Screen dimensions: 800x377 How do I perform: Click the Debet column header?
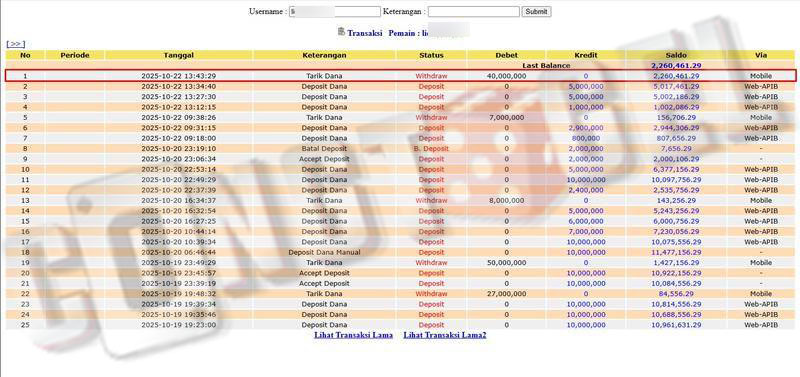[x=506, y=55]
